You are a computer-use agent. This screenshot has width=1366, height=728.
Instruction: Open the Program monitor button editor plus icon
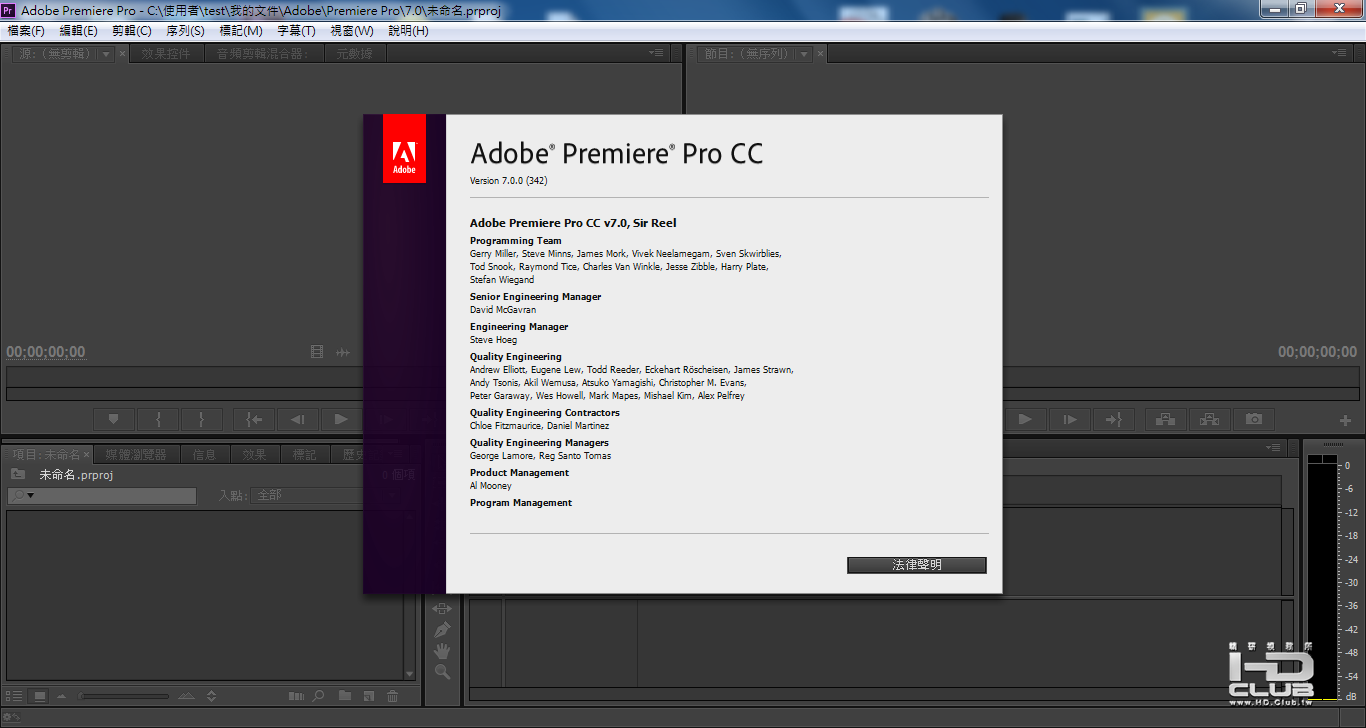(x=1345, y=420)
